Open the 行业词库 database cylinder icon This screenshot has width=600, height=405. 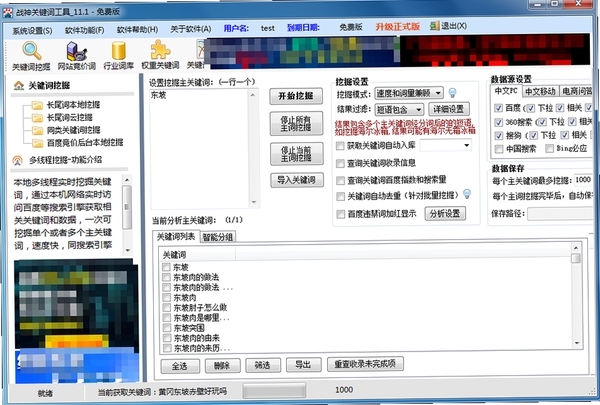(x=119, y=51)
